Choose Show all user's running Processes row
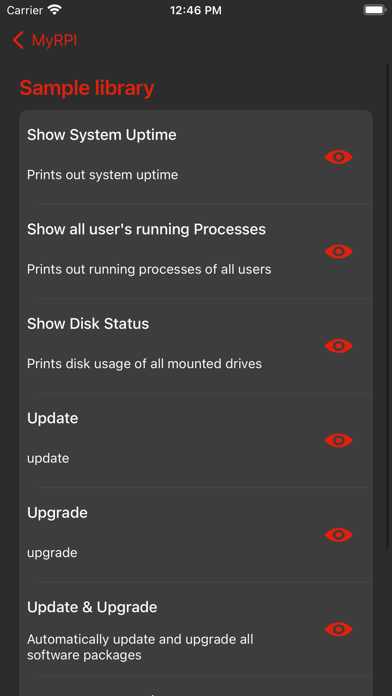392x696 pixels. click(x=196, y=251)
